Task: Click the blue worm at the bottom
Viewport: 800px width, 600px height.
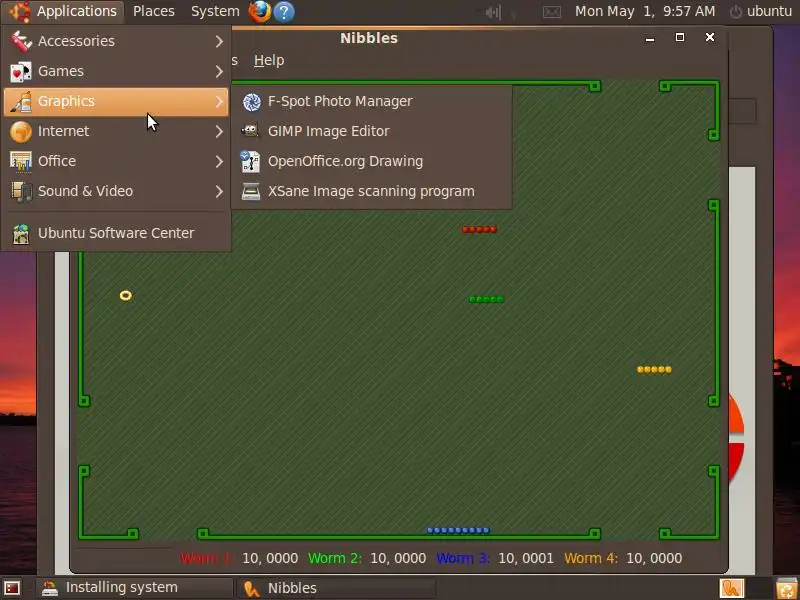Action: pyautogui.click(x=458, y=531)
